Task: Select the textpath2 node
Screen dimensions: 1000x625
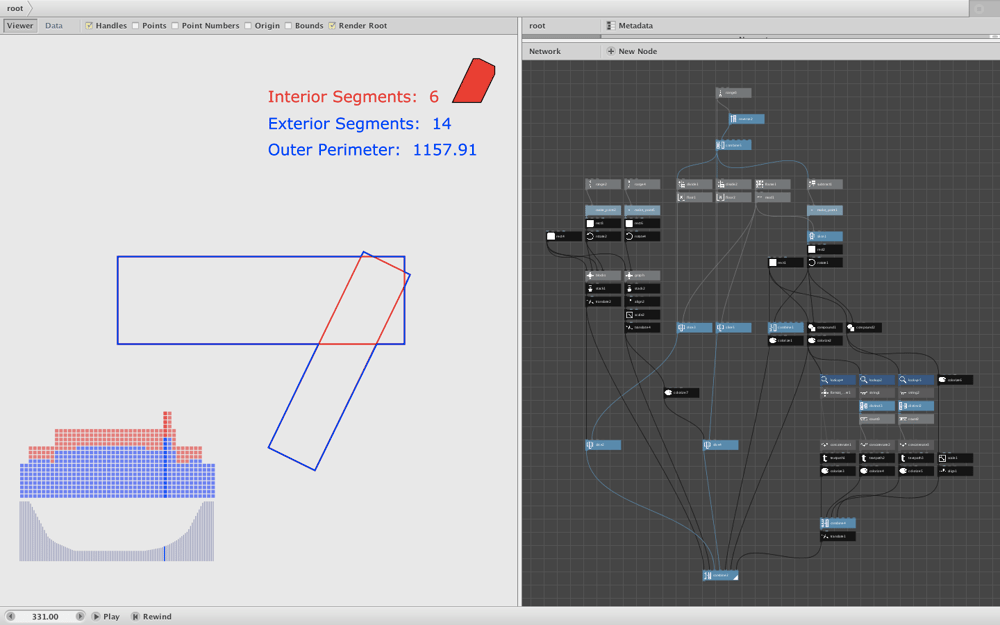Action: tap(877, 458)
